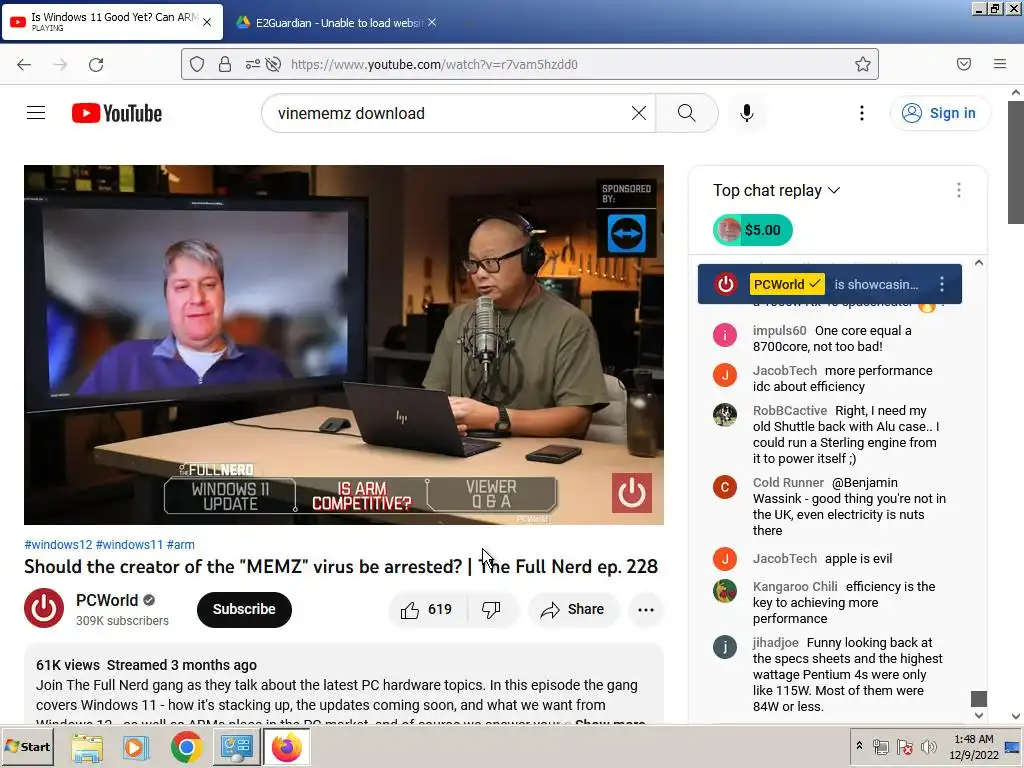Dislike the video with thumbs down
The width and height of the screenshot is (1024, 768).
(x=491, y=609)
